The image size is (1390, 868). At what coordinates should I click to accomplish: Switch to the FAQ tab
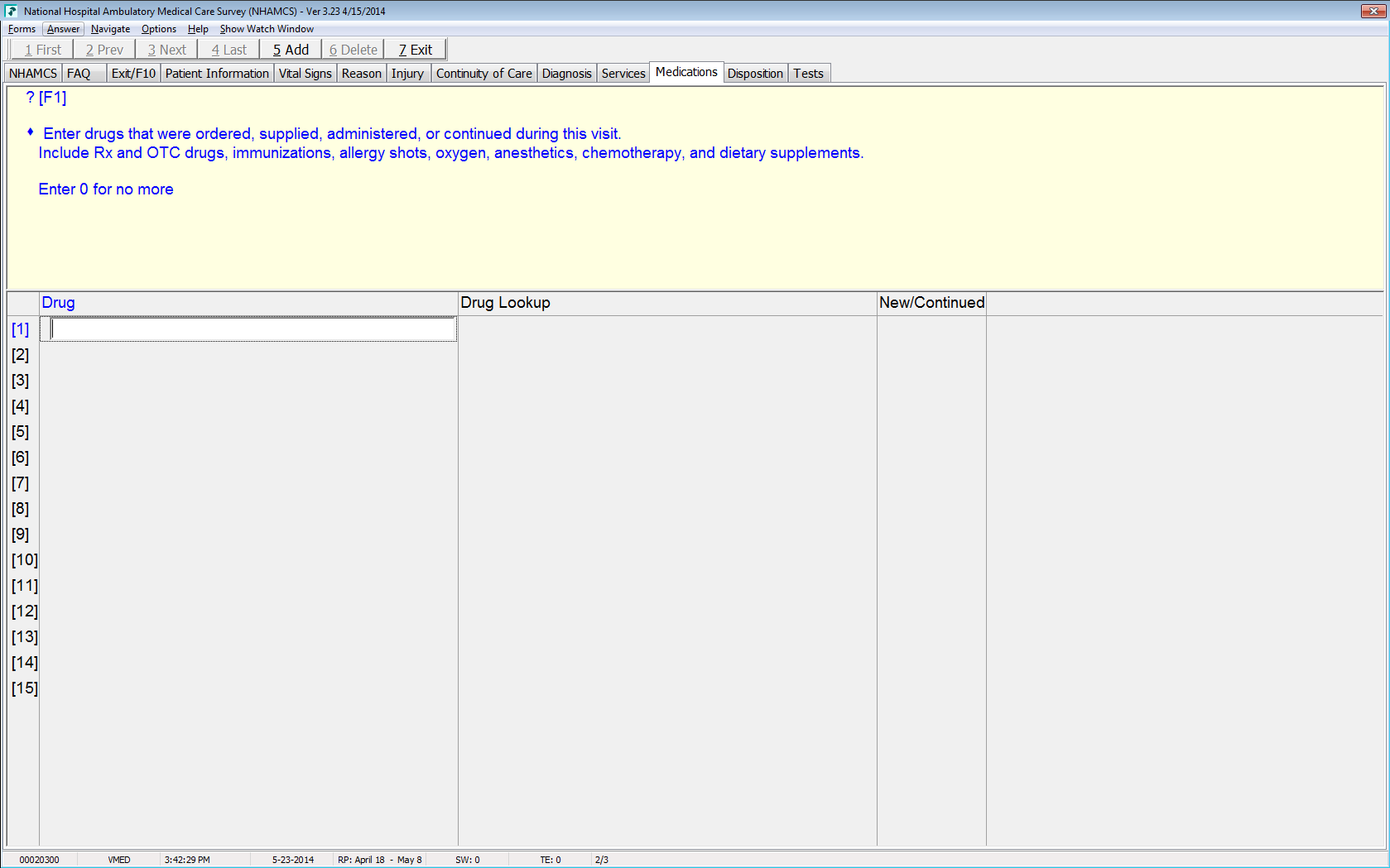click(84, 74)
